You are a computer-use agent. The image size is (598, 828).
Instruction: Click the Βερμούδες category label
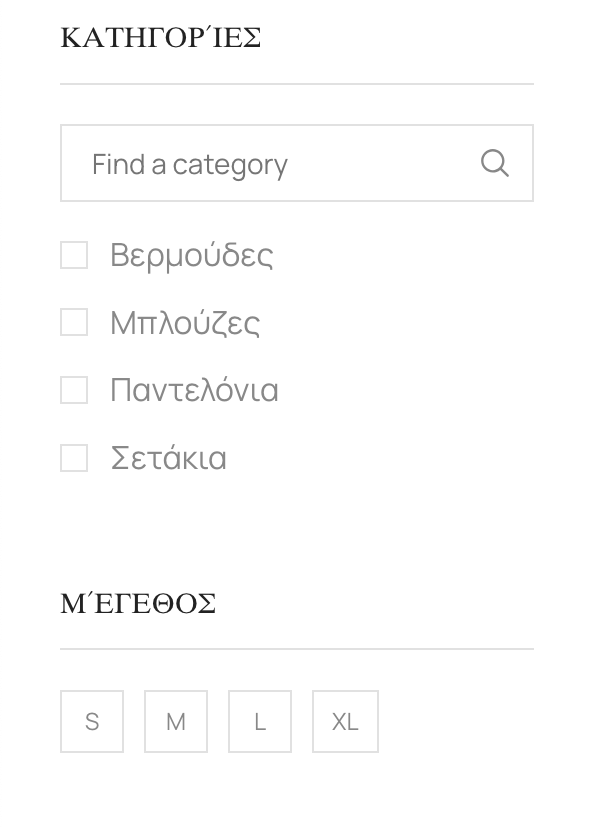tap(192, 256)
